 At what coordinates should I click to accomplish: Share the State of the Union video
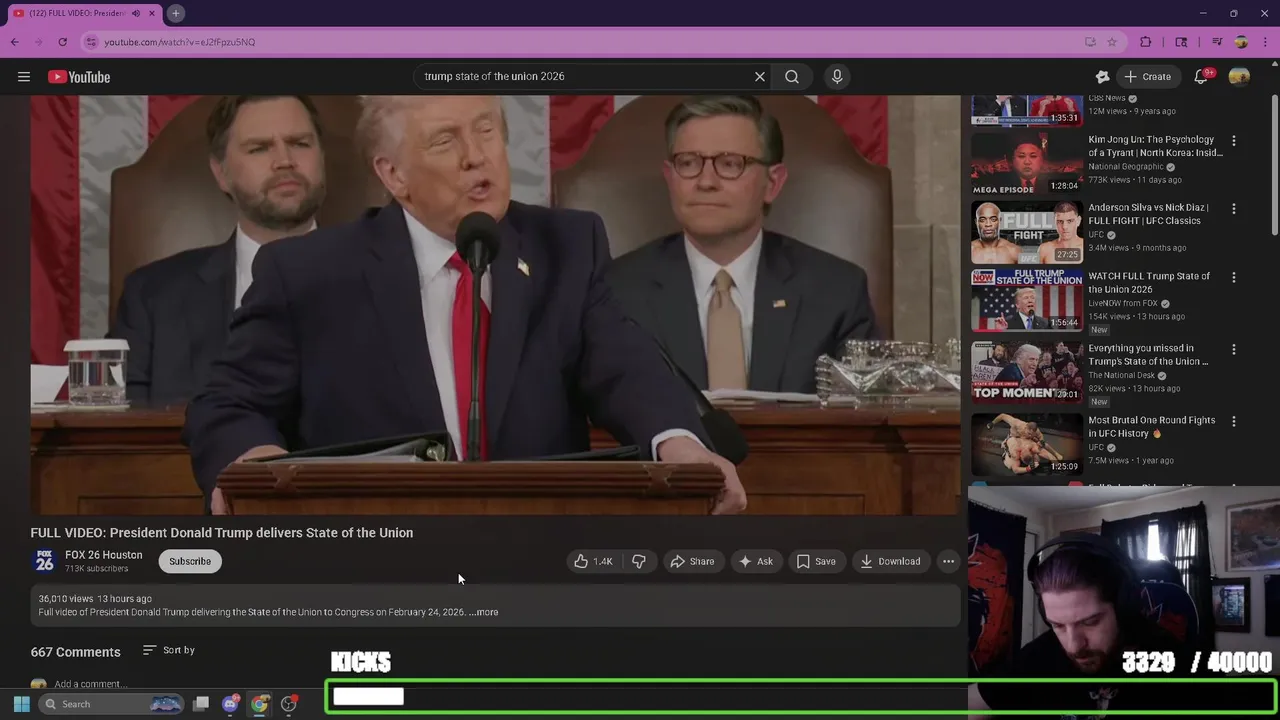(692, 561)
